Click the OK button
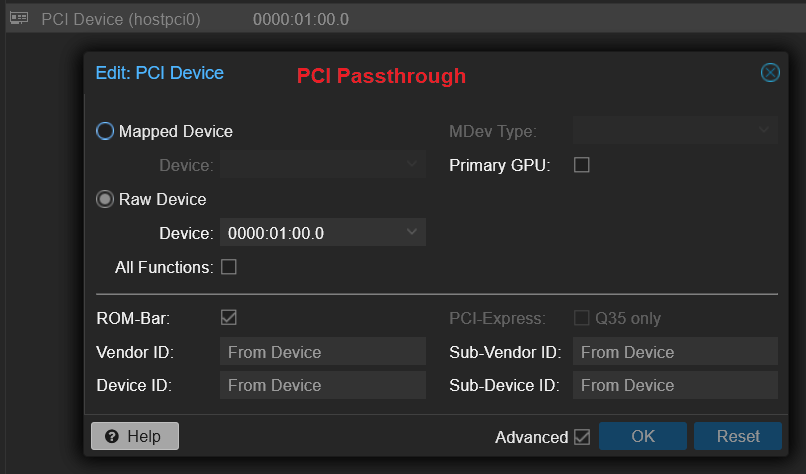 (642, 436)
